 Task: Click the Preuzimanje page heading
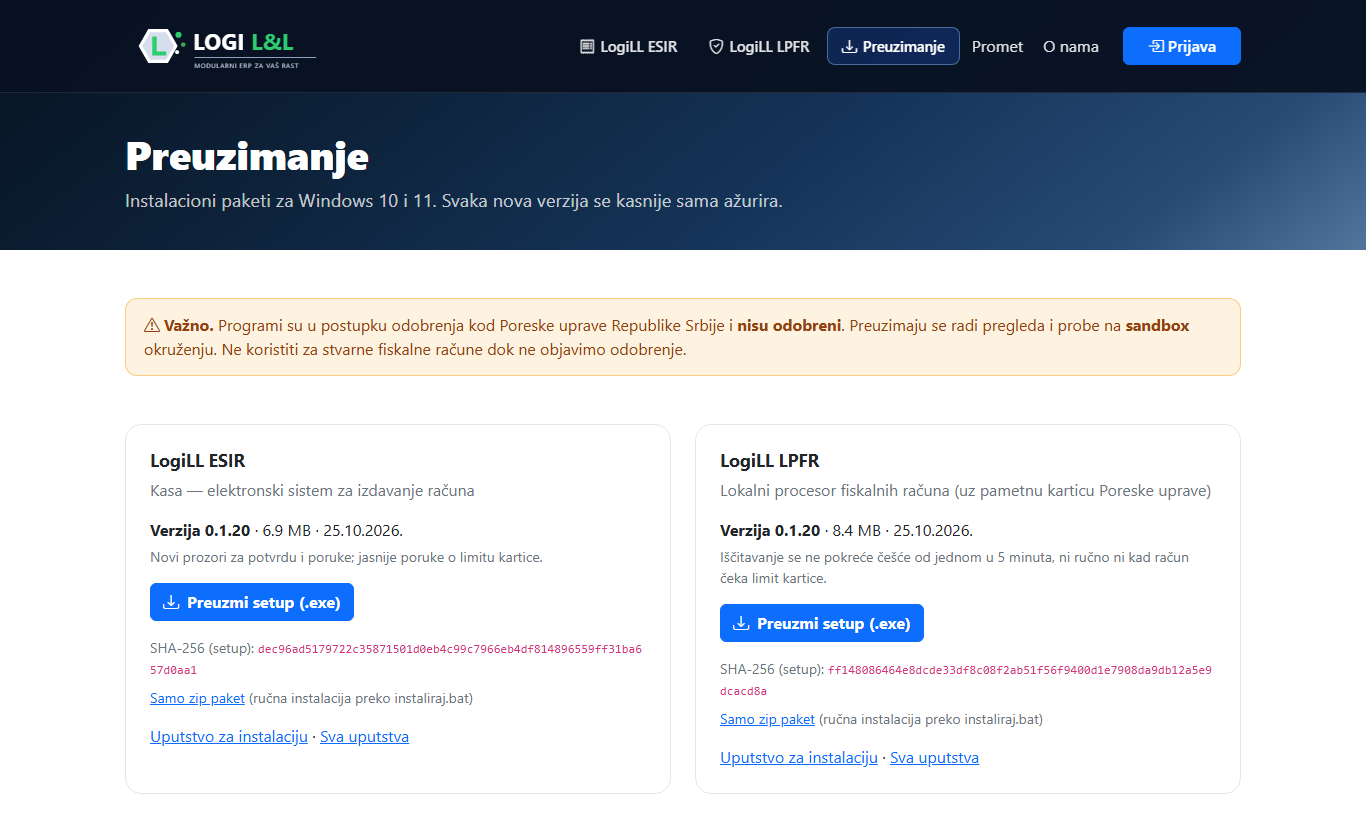(247, 157)
